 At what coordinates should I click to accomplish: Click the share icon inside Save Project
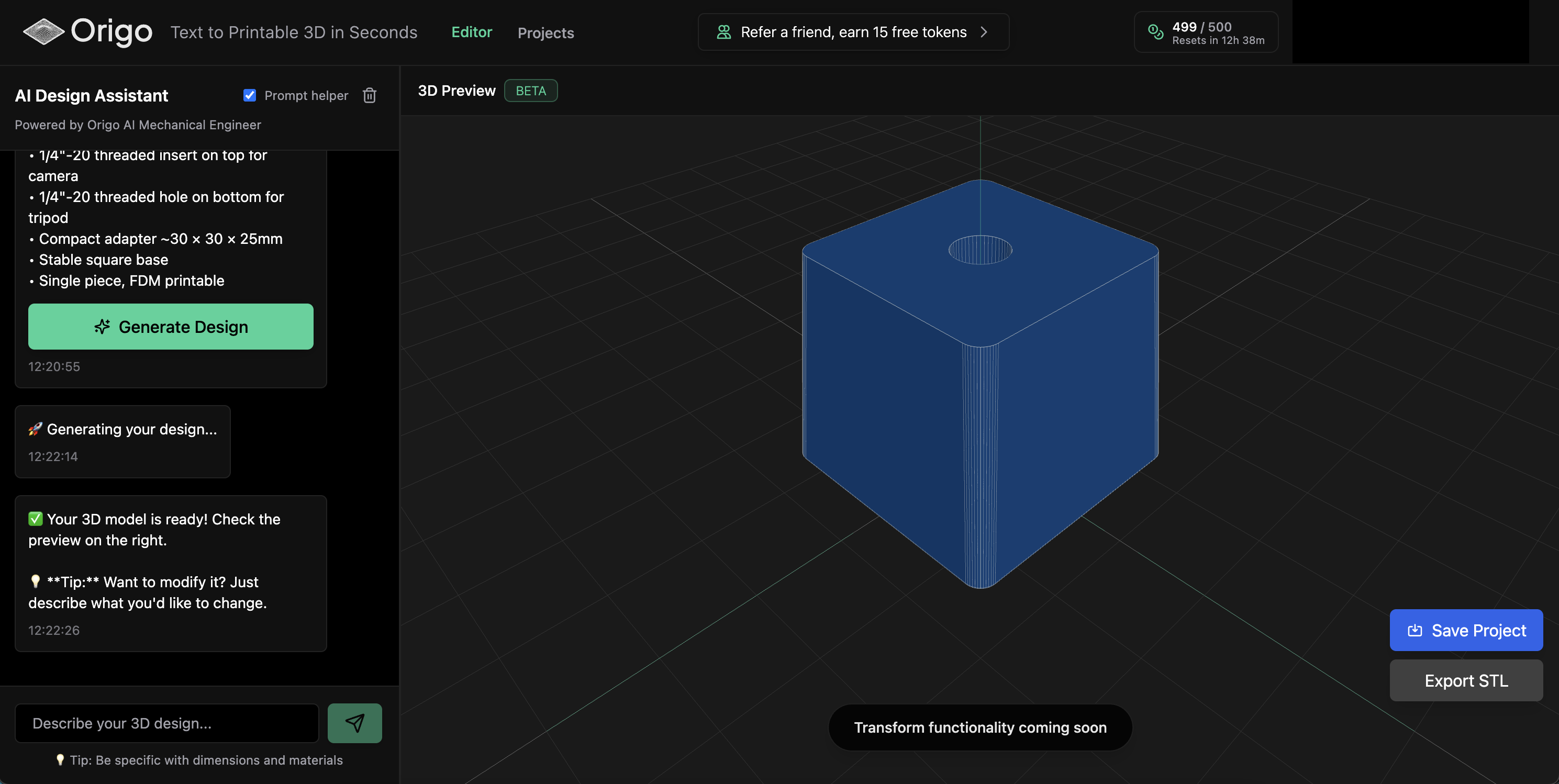(1415, 630)
